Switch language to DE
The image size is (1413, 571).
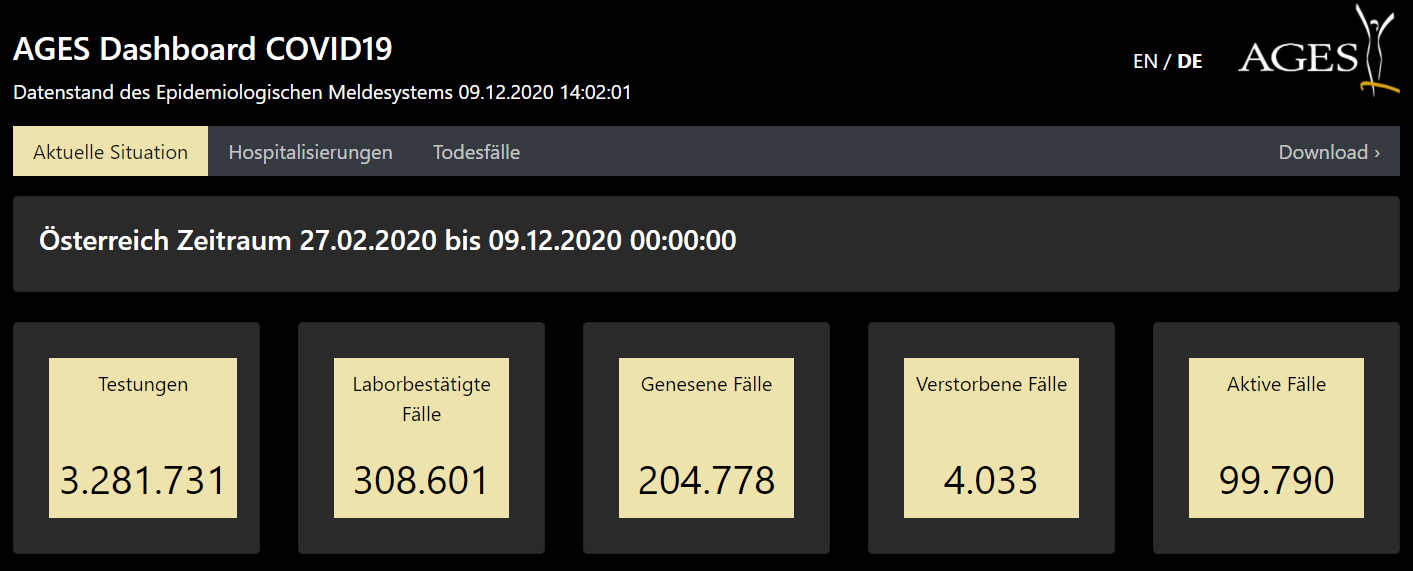point(1190,61)
